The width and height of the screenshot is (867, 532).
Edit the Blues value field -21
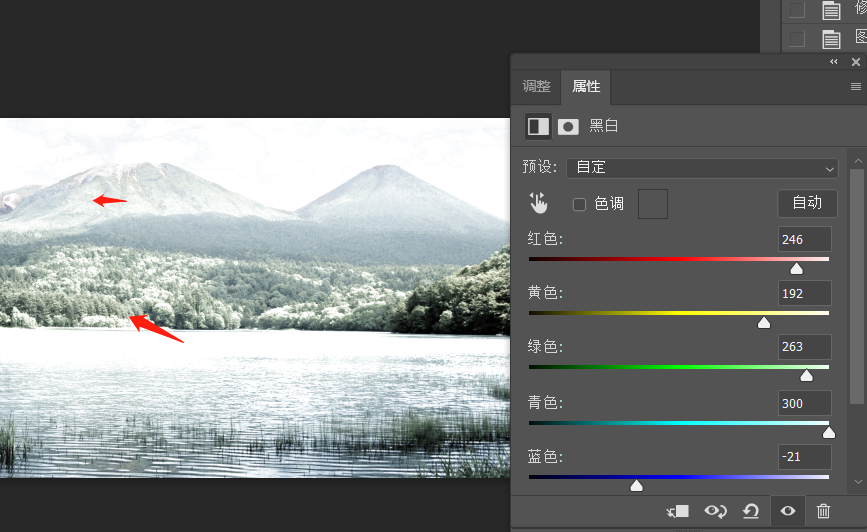click(x=805, y=457)
